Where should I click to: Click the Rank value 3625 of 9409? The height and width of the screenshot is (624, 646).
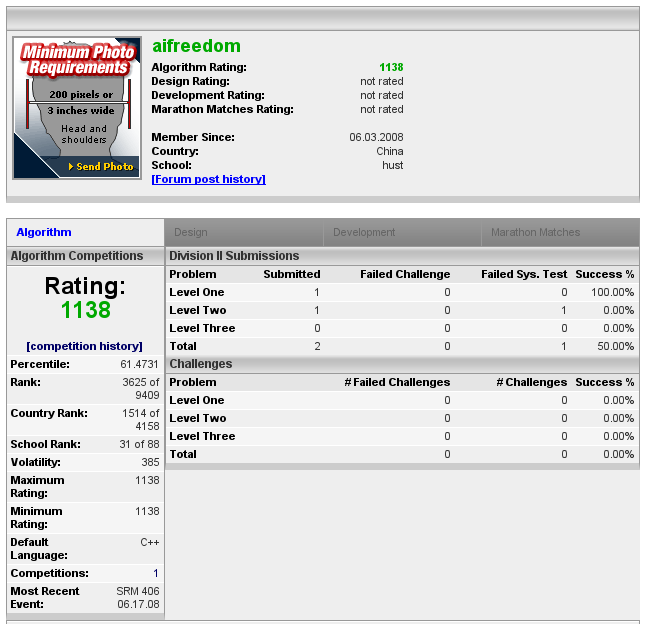(140, 388)
